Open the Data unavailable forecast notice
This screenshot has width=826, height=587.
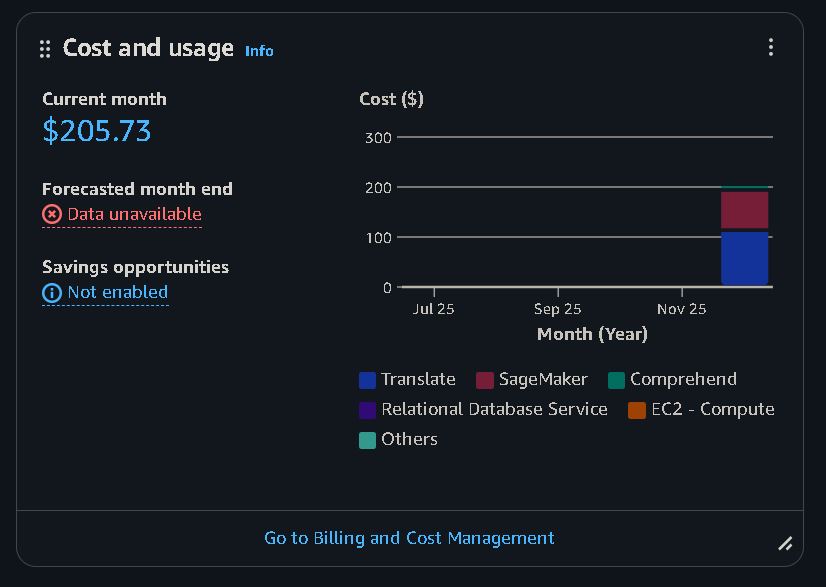[x=134, y=214]
